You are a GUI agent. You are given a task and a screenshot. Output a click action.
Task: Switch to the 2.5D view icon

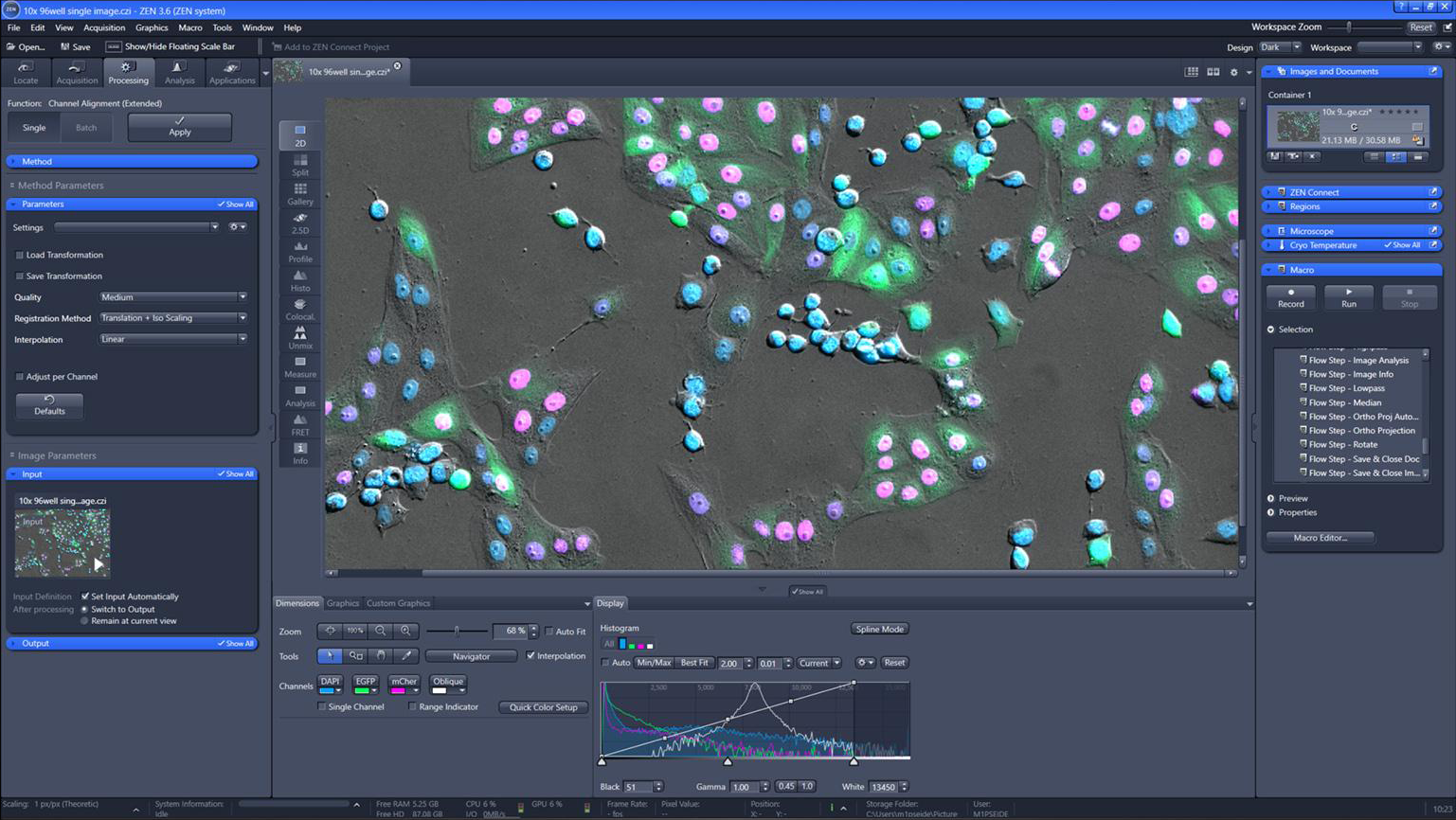[x=299, y=223]
